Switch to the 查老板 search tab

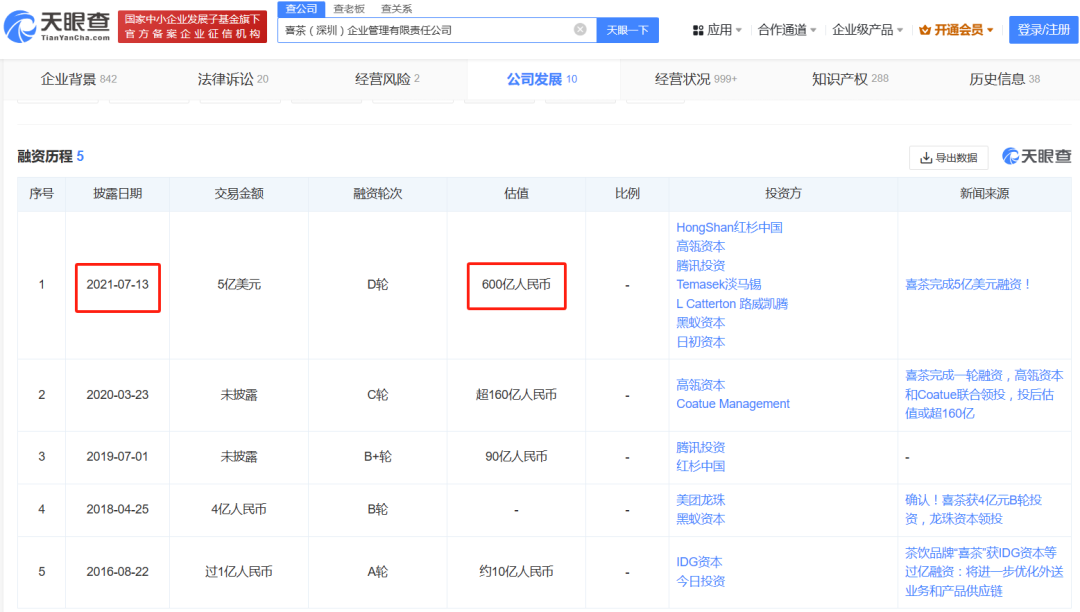pos(348,8)
